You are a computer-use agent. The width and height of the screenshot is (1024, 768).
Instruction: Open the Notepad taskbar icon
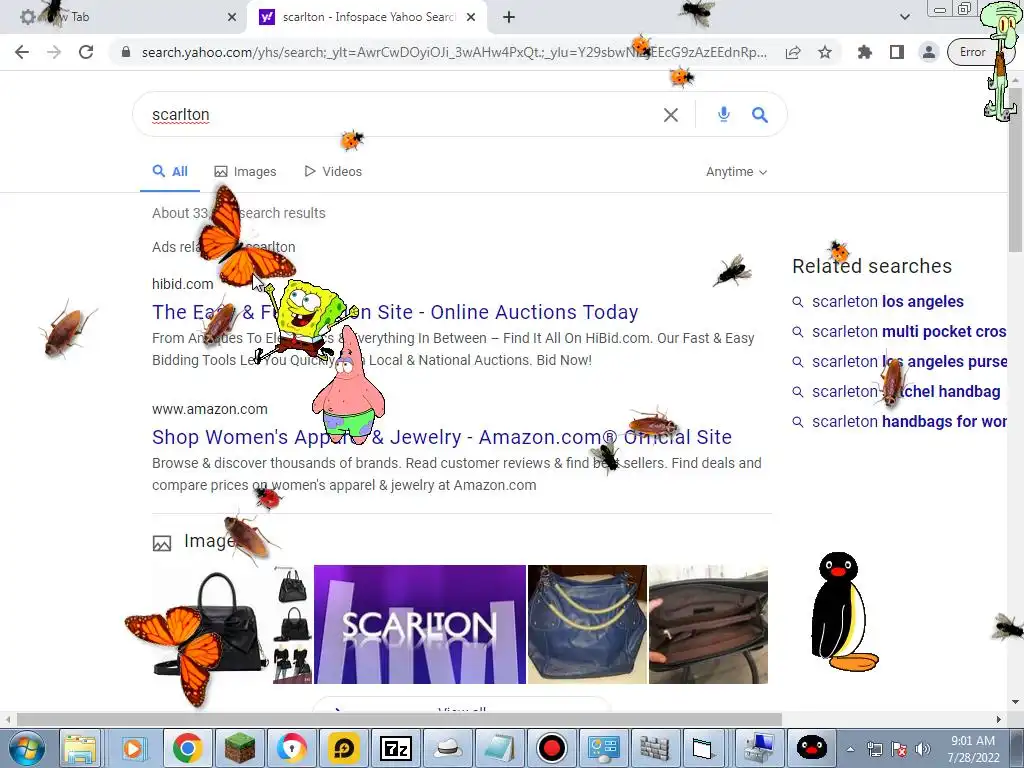point(500,748)
